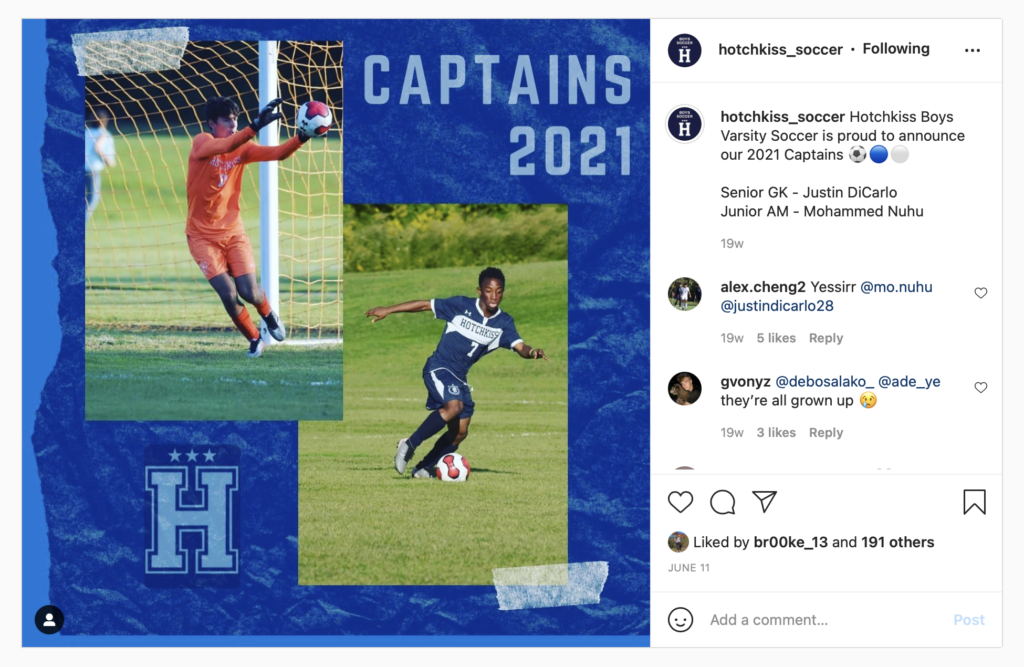Save post with the bookmark icon

tap(974, 502)
